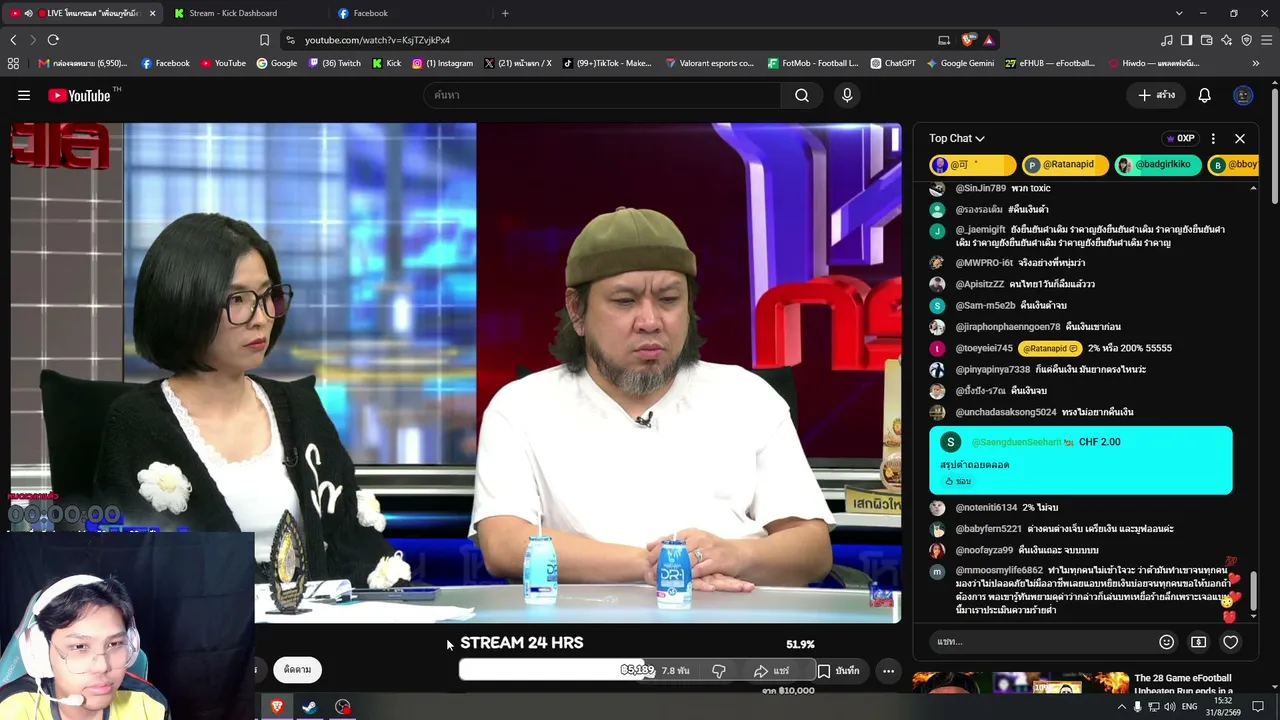Click the like icon on the Super Chat
This screenshot has height=720, width=1280.
[949, 481]
